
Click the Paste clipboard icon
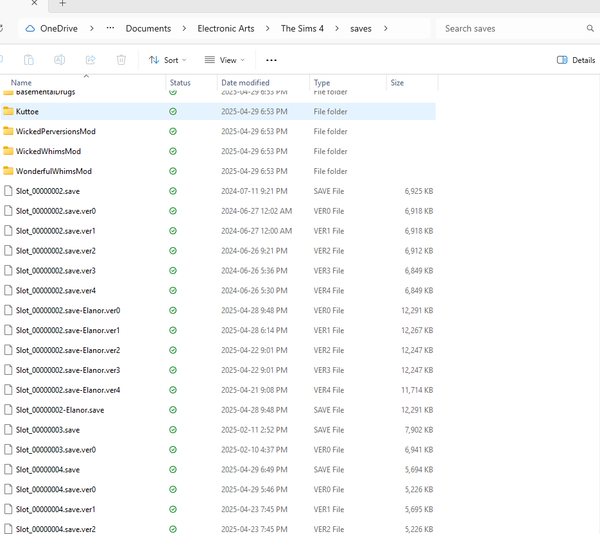click(29, 60)
